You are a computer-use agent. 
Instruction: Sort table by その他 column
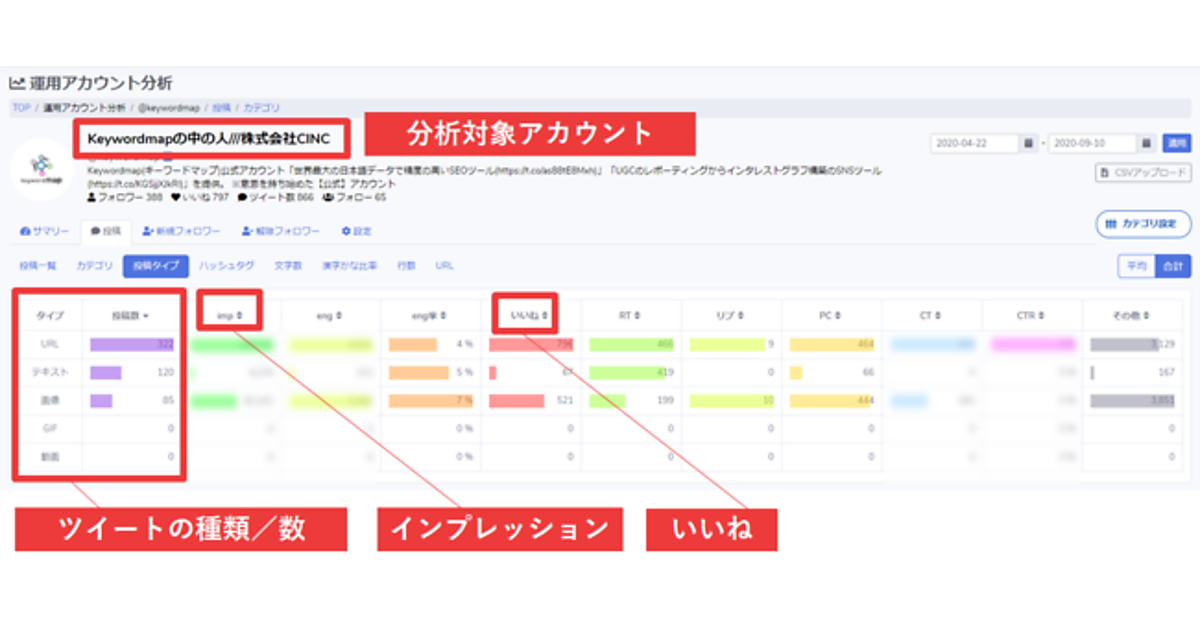click(1131, 315)
